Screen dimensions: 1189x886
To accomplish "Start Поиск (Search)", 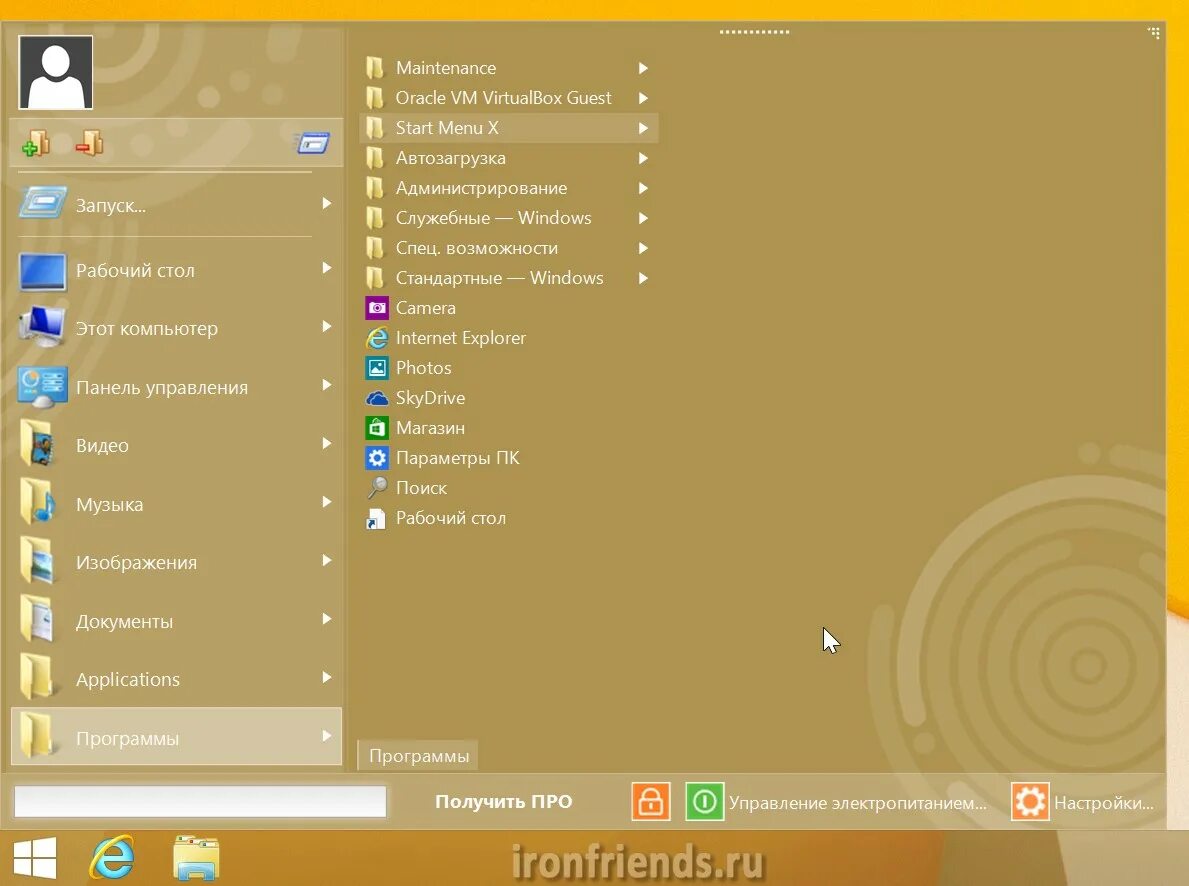I will click(419, 487).
